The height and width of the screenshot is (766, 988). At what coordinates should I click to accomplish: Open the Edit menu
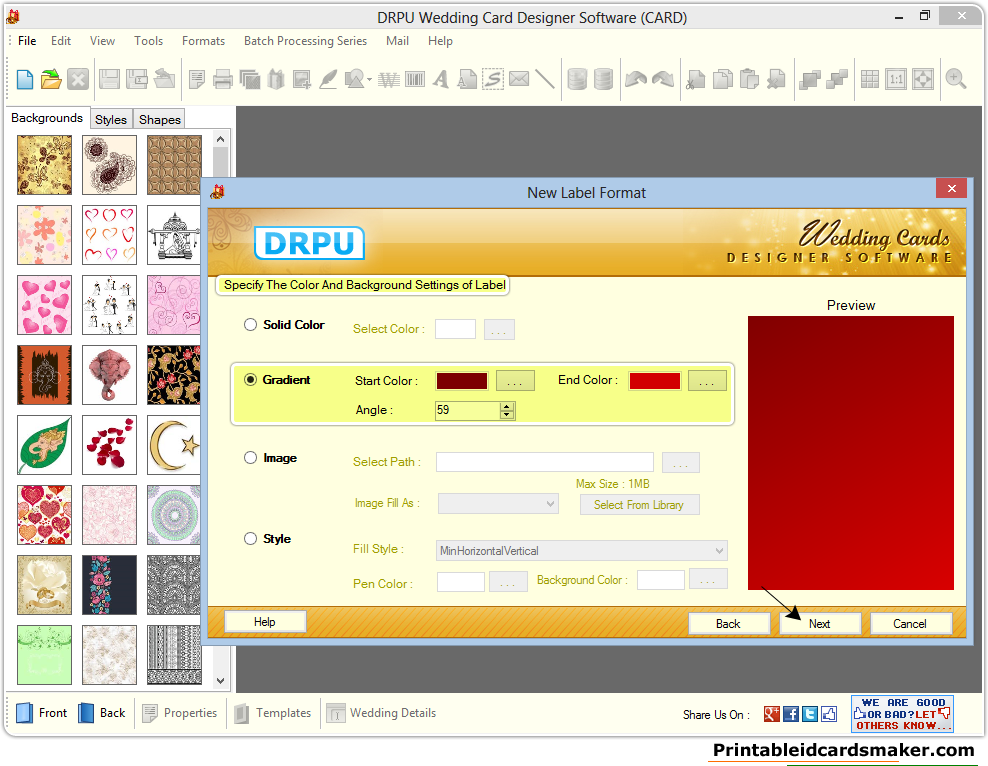[61, 41]
